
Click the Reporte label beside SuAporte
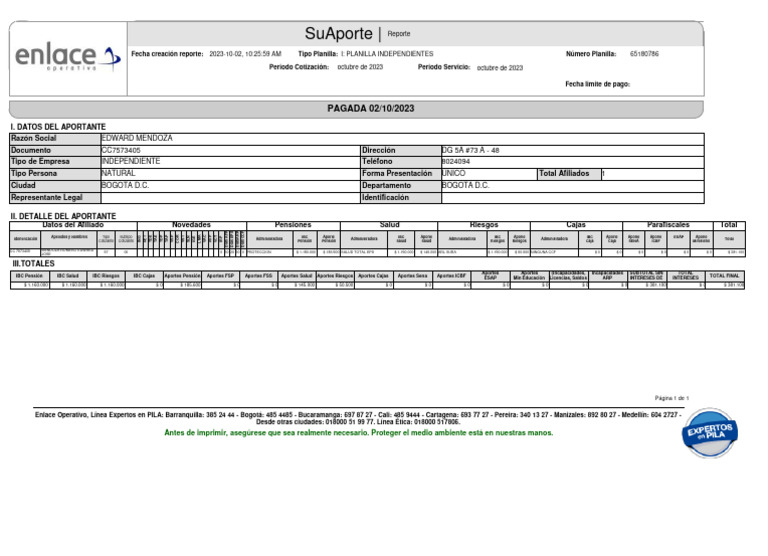pos(399,34)
